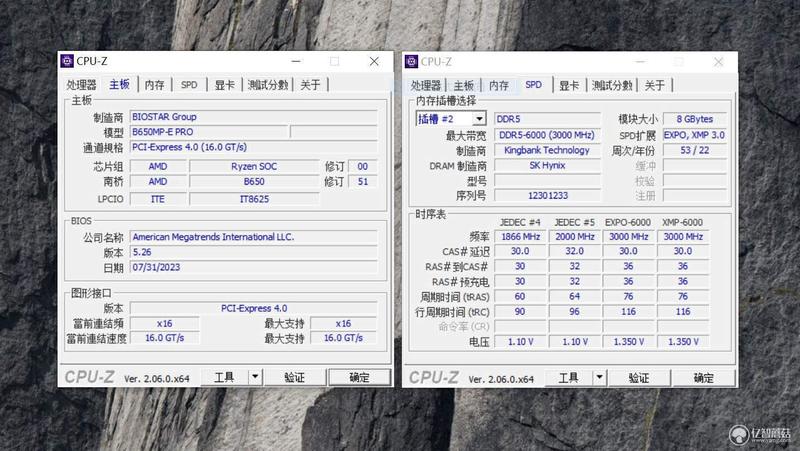Click the 确定 button in right CPU-Z window
Image resolution: width=800 pixels, height=451 pixels.
(704, 378)
